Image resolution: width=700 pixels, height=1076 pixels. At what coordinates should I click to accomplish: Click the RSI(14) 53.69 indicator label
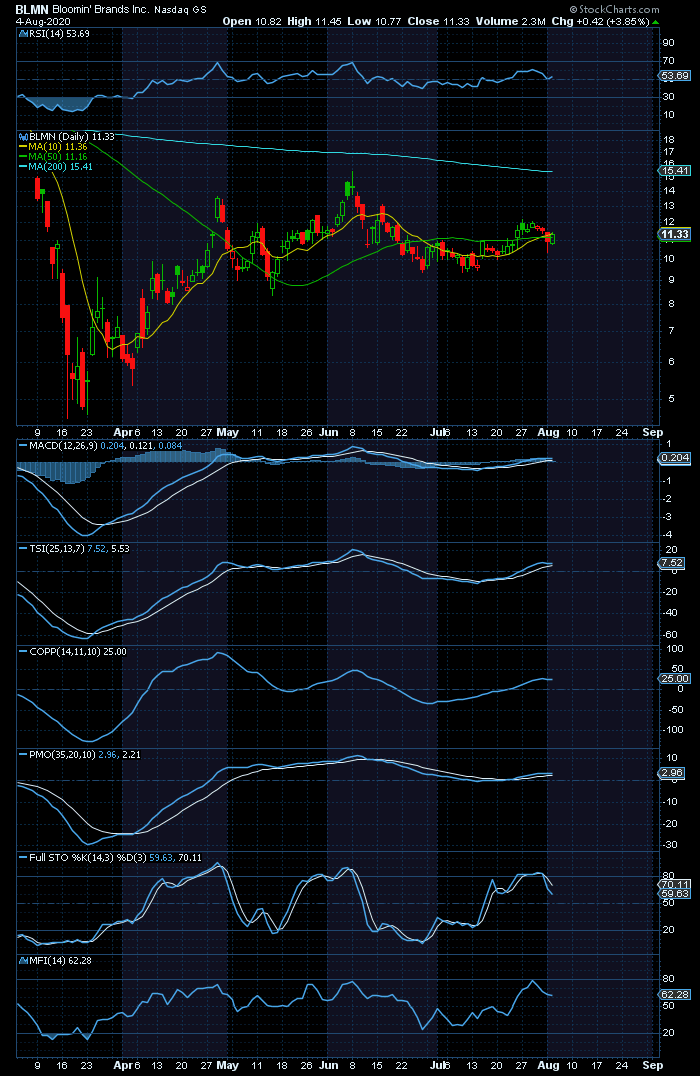59,34
